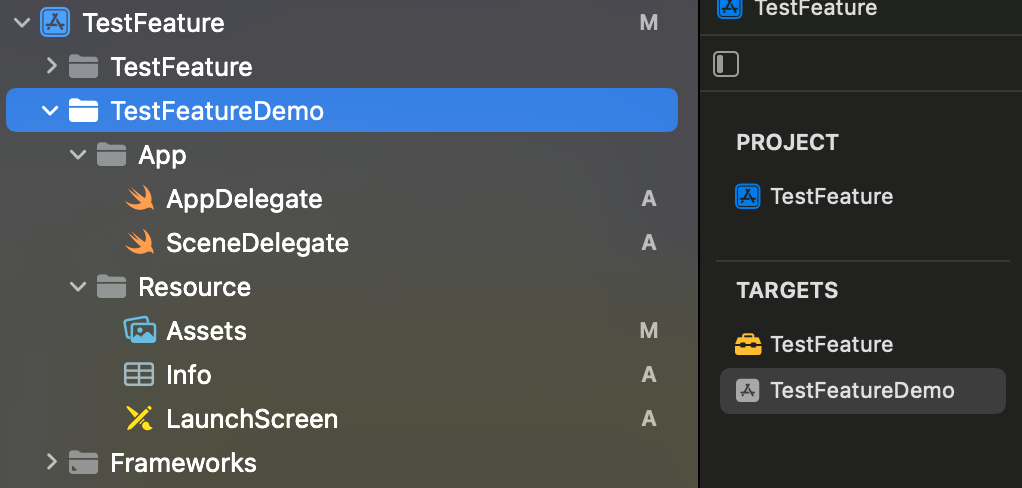Collapse the root TestFeature project chevron

(x=22, y=23)
